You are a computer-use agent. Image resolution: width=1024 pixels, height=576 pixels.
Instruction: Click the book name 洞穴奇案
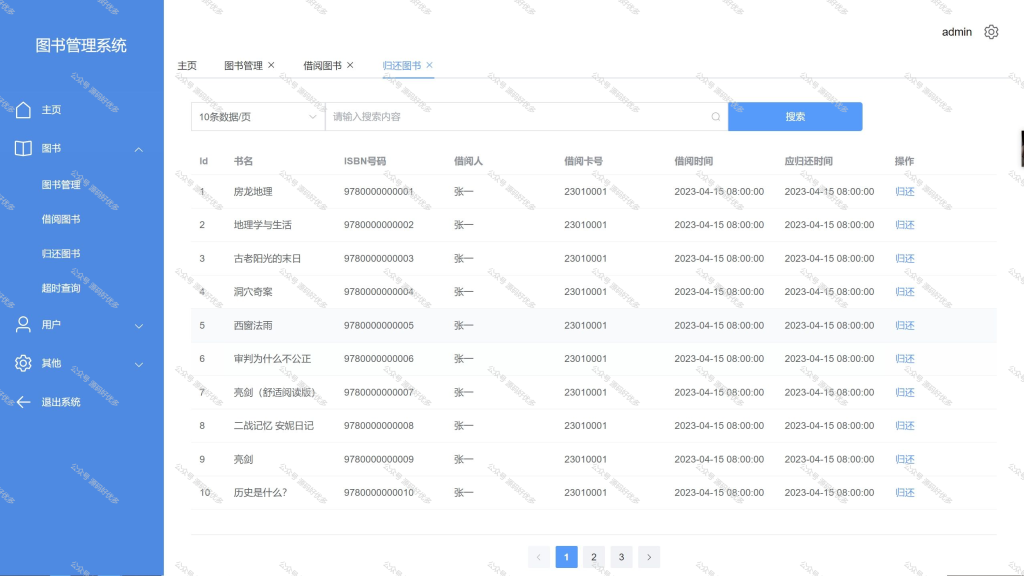point(253,292)
